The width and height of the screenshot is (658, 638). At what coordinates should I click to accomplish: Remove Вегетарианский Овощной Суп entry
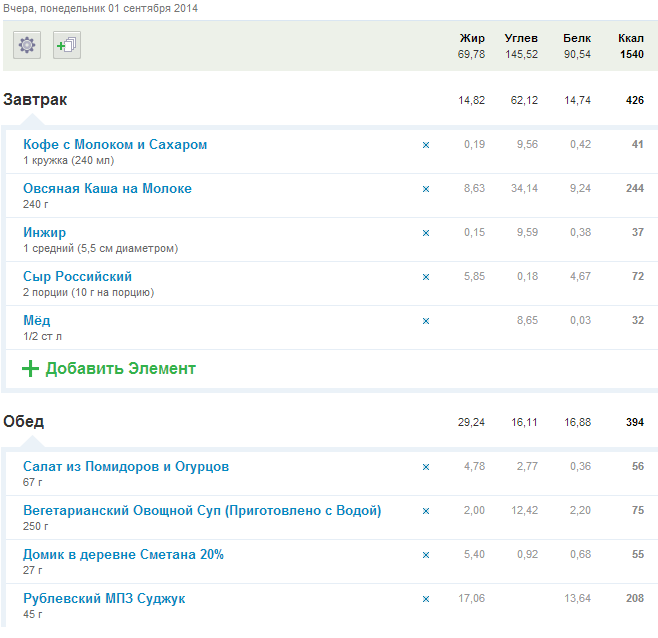(425, 511)
